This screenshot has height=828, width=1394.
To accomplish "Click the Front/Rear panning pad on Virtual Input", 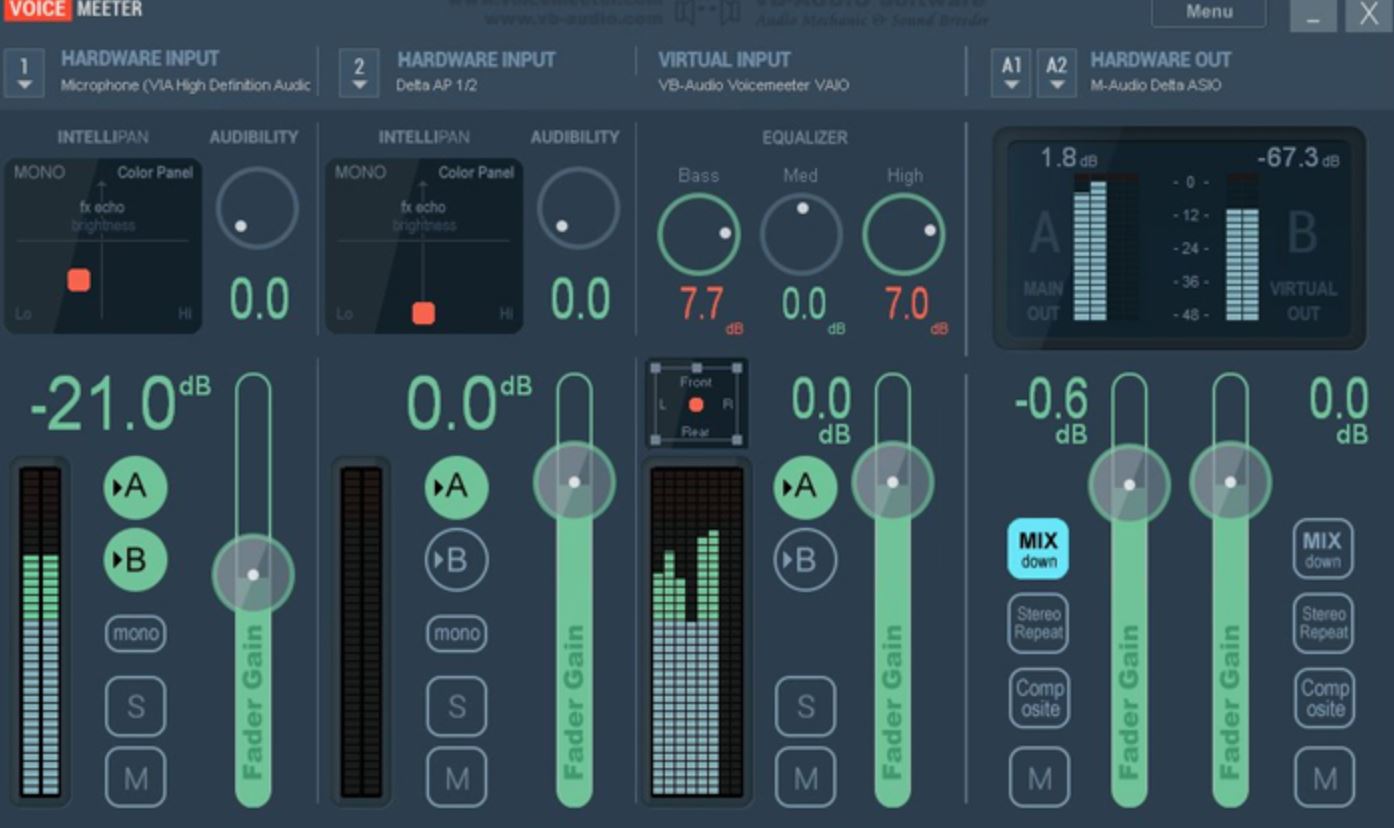I will pyautogui.click(x=696, y=404).
